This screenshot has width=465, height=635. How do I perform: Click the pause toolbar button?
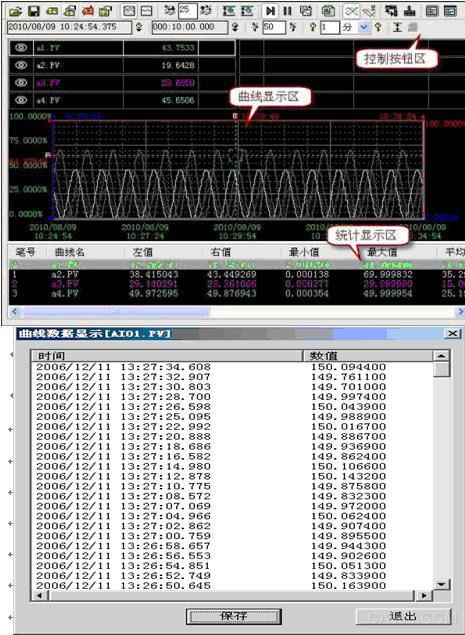pyautogui.click(x=288, y=11)
